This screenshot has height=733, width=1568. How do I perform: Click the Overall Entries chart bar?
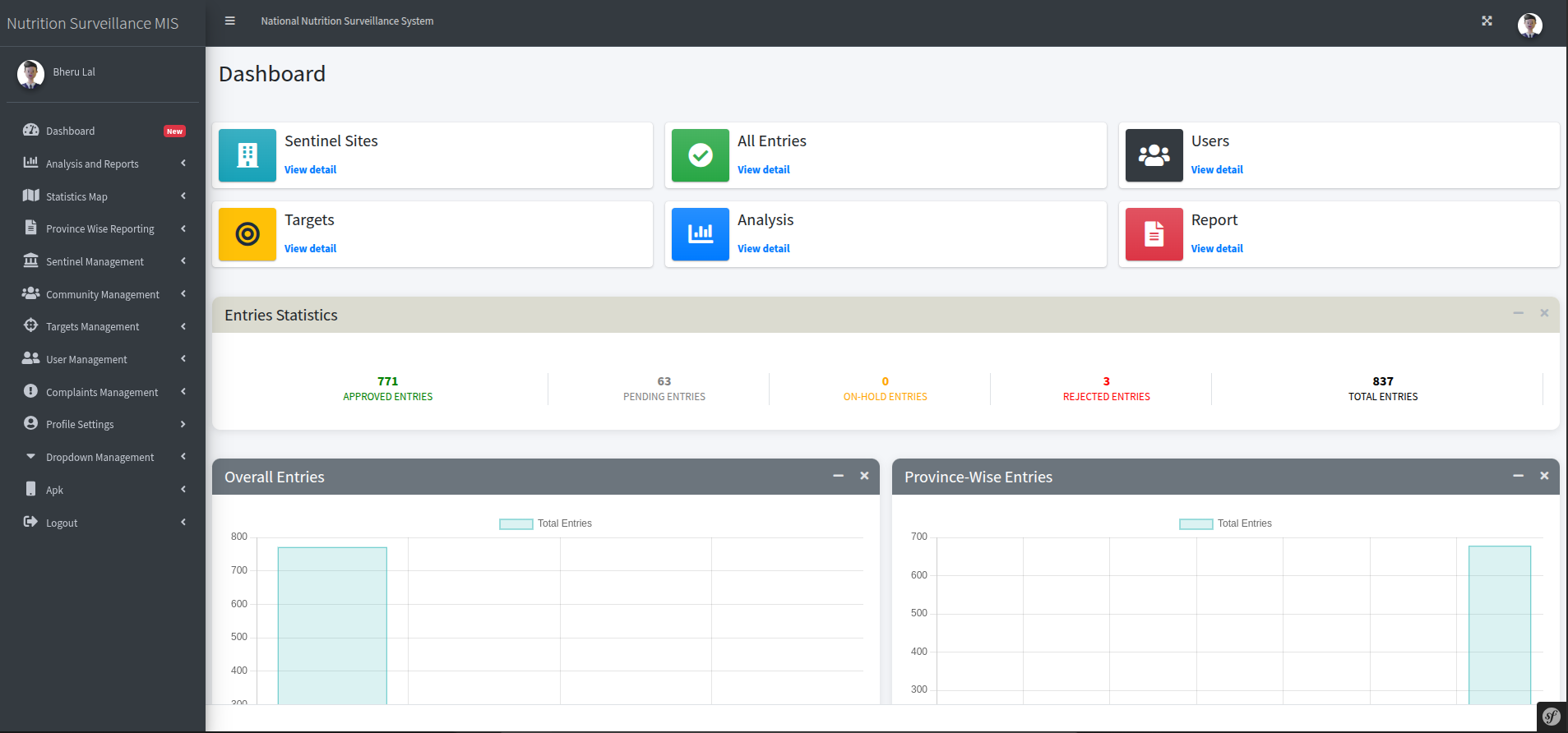(332, 625)
